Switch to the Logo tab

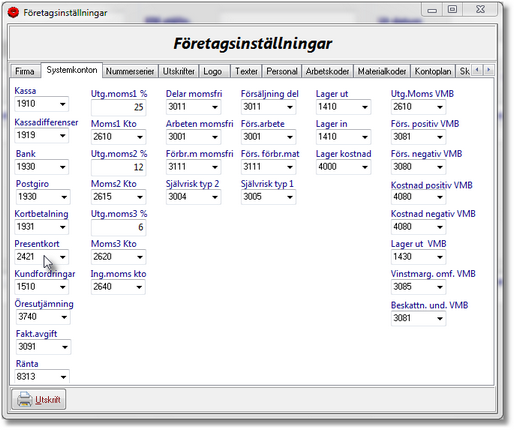213,71
